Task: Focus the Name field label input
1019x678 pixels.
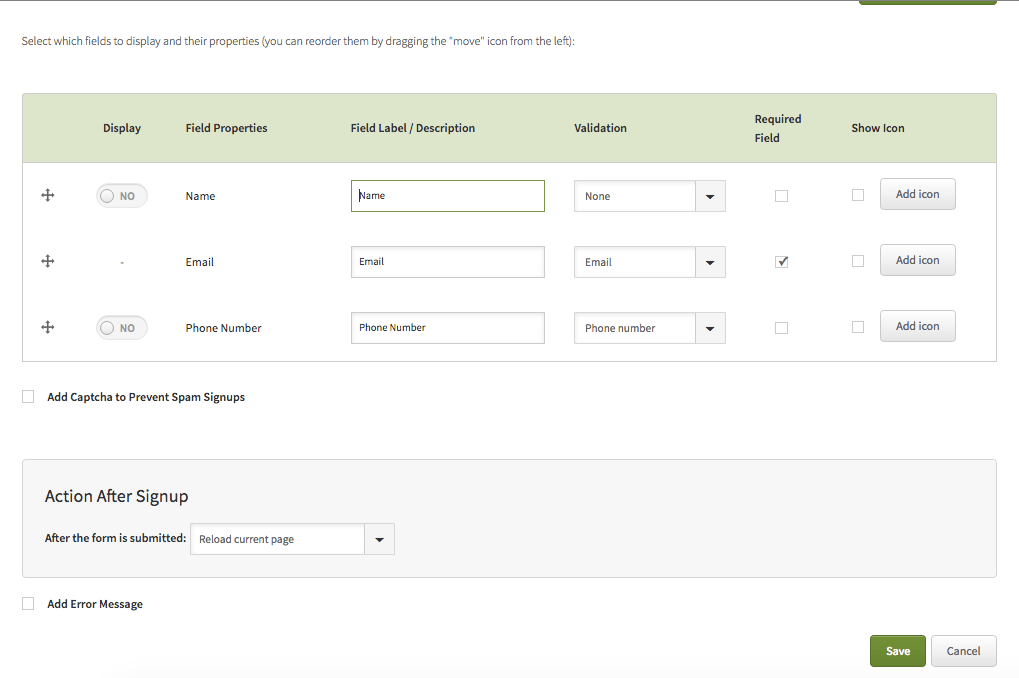Action: 448,196
